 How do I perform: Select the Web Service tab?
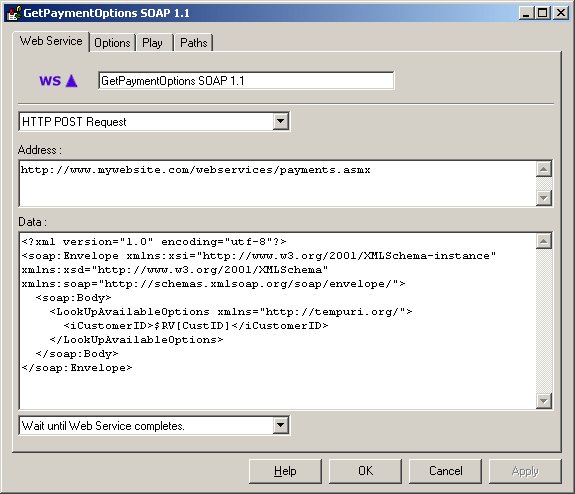pos(51,41)
